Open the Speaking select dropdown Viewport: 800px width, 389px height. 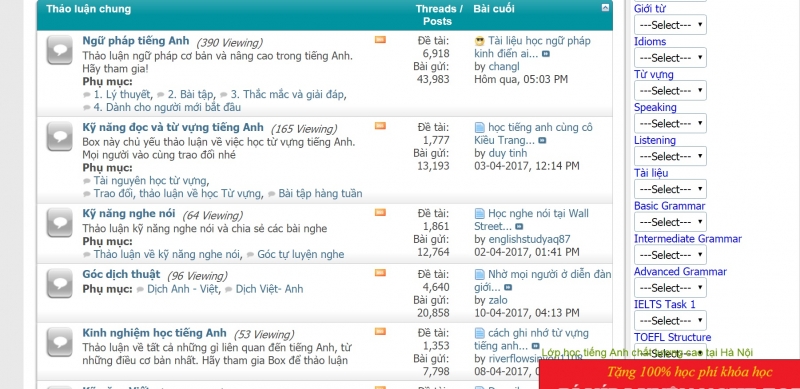tap(670, 124)
